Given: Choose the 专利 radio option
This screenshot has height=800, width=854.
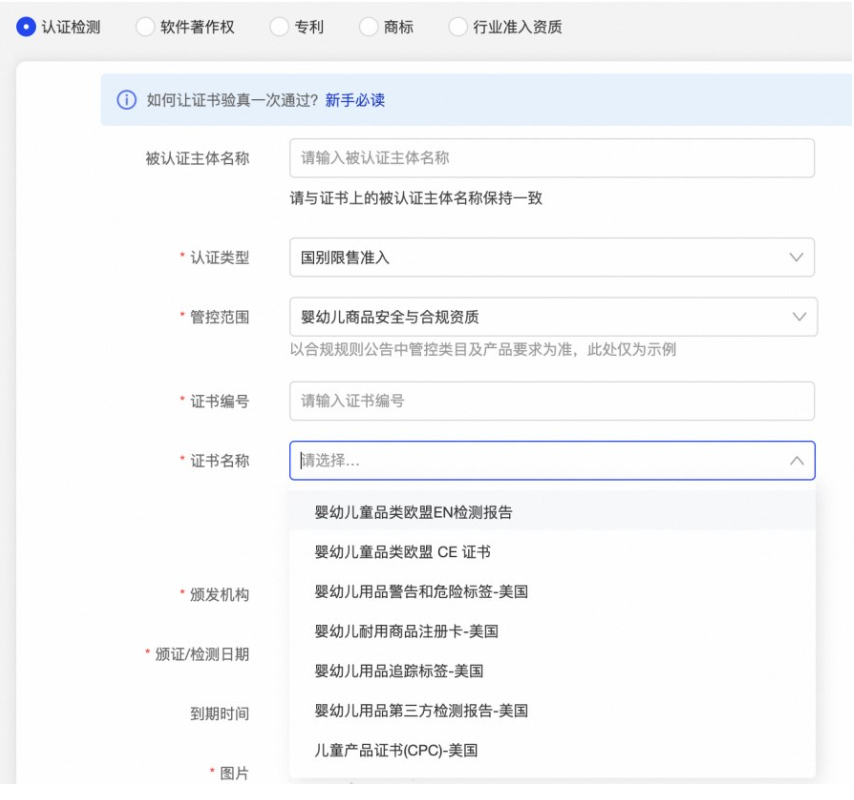Looking at the screenshot, I should tap(279, 27).
